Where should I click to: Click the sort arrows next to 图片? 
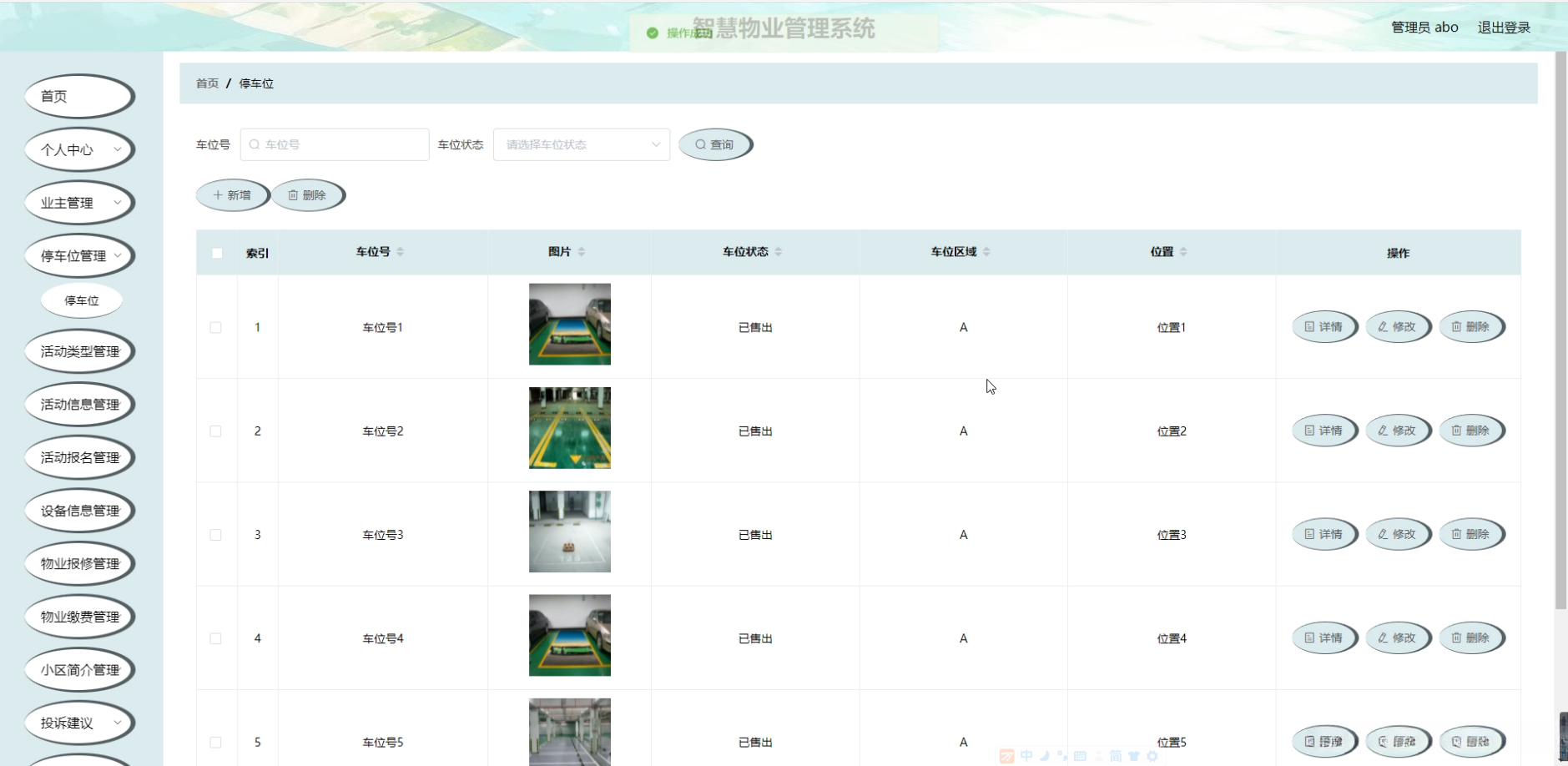click(x=582, y=252)
